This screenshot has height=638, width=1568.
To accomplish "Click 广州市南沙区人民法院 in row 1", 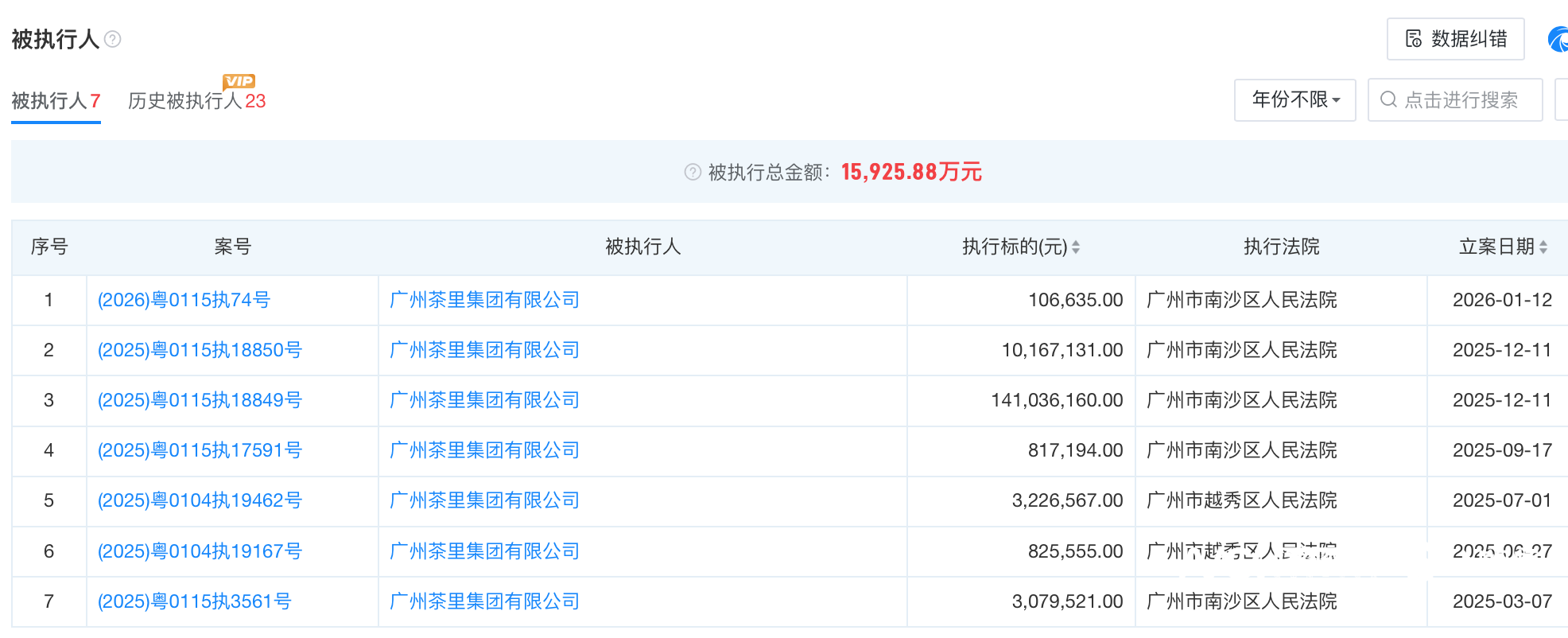I will coord(1242,300).
